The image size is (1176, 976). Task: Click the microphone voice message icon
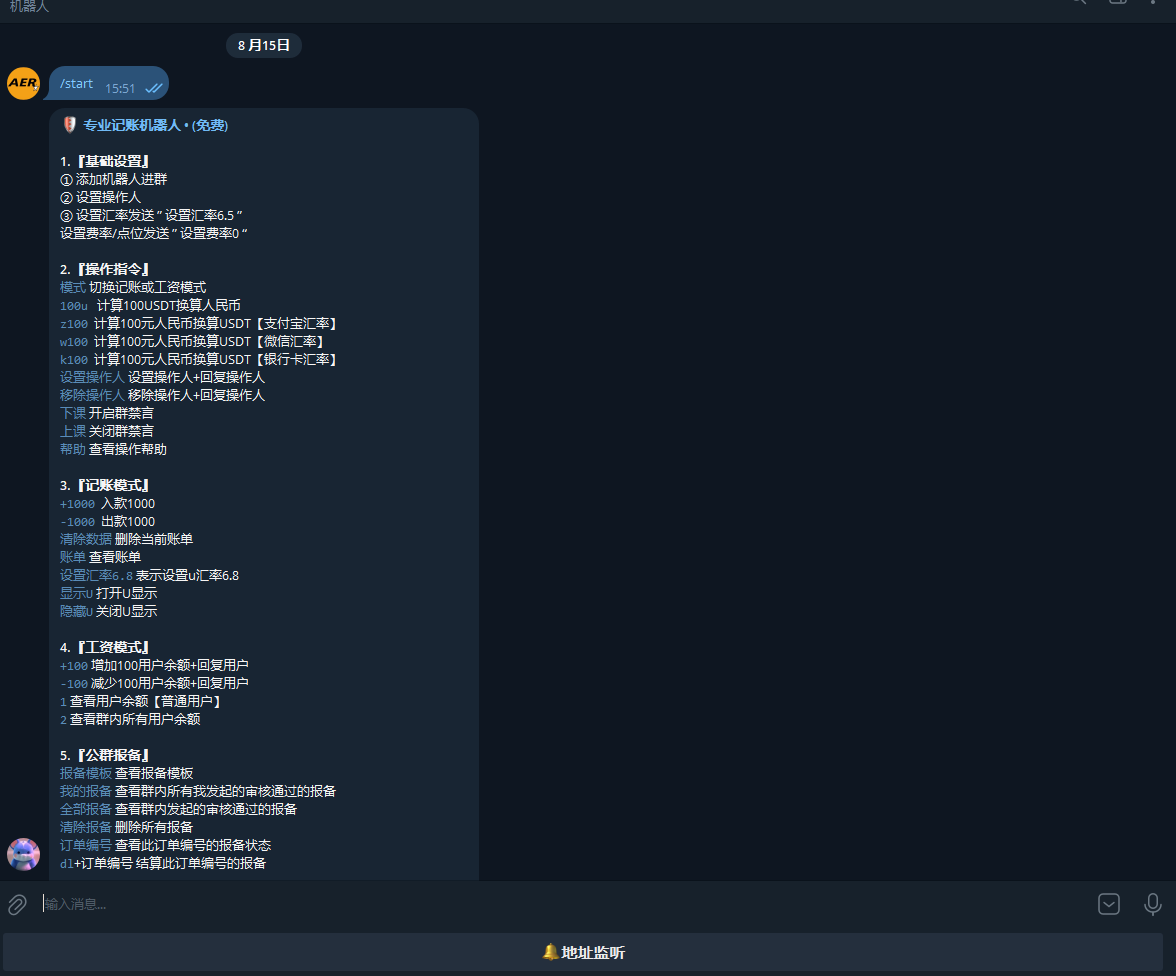tap(1152, 904)
